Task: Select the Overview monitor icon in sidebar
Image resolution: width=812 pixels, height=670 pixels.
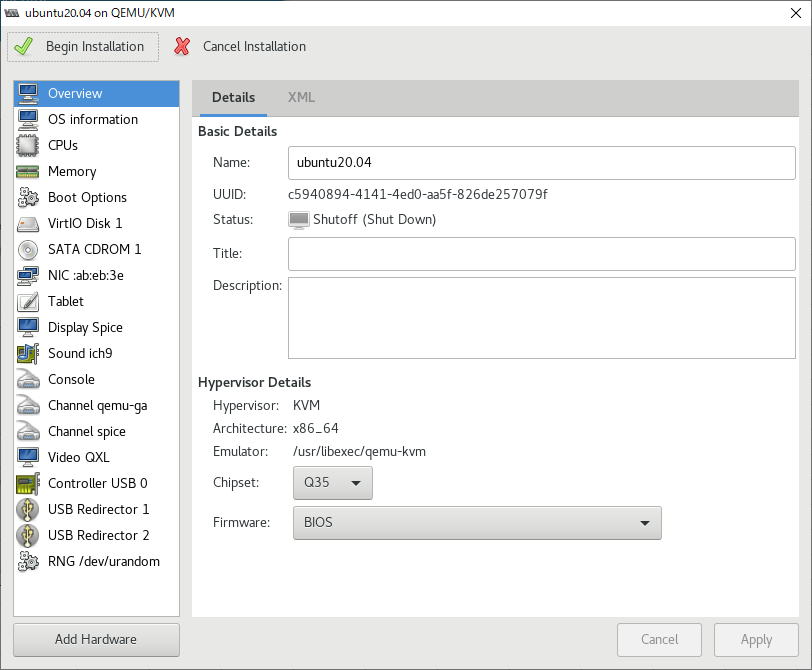Action: pos(28,93)
